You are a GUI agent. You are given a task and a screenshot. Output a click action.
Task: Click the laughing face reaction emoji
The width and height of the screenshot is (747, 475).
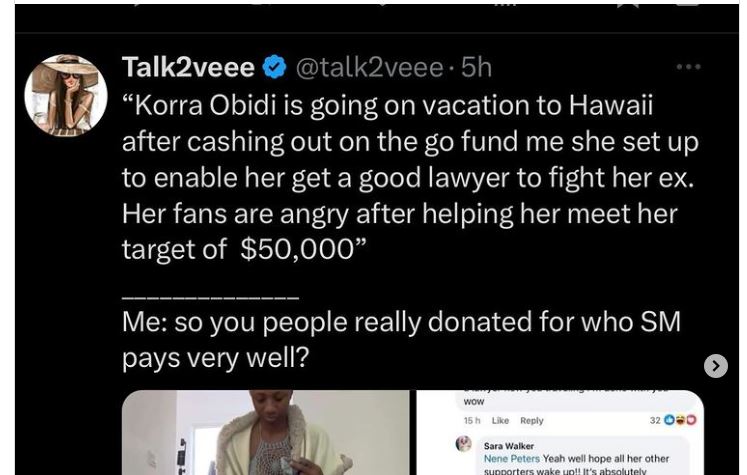[680, 420]
